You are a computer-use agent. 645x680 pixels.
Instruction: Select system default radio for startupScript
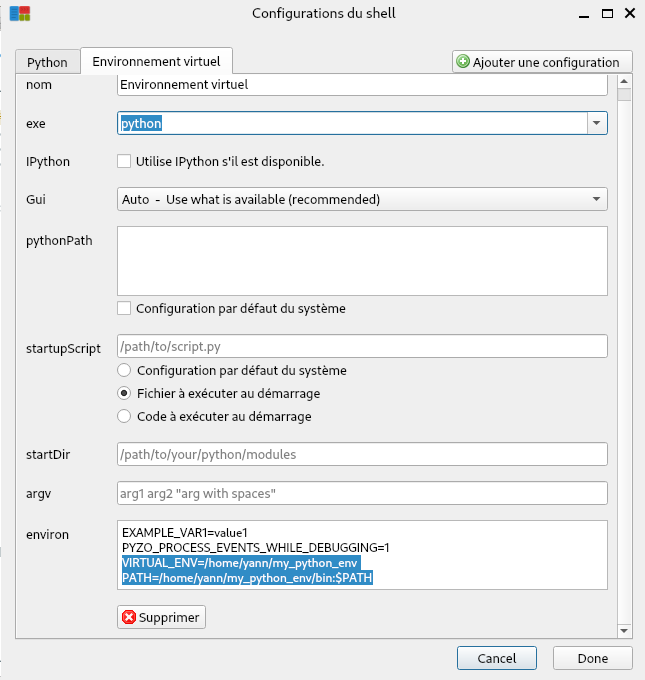pyautogui.click(x=124, y=370)
